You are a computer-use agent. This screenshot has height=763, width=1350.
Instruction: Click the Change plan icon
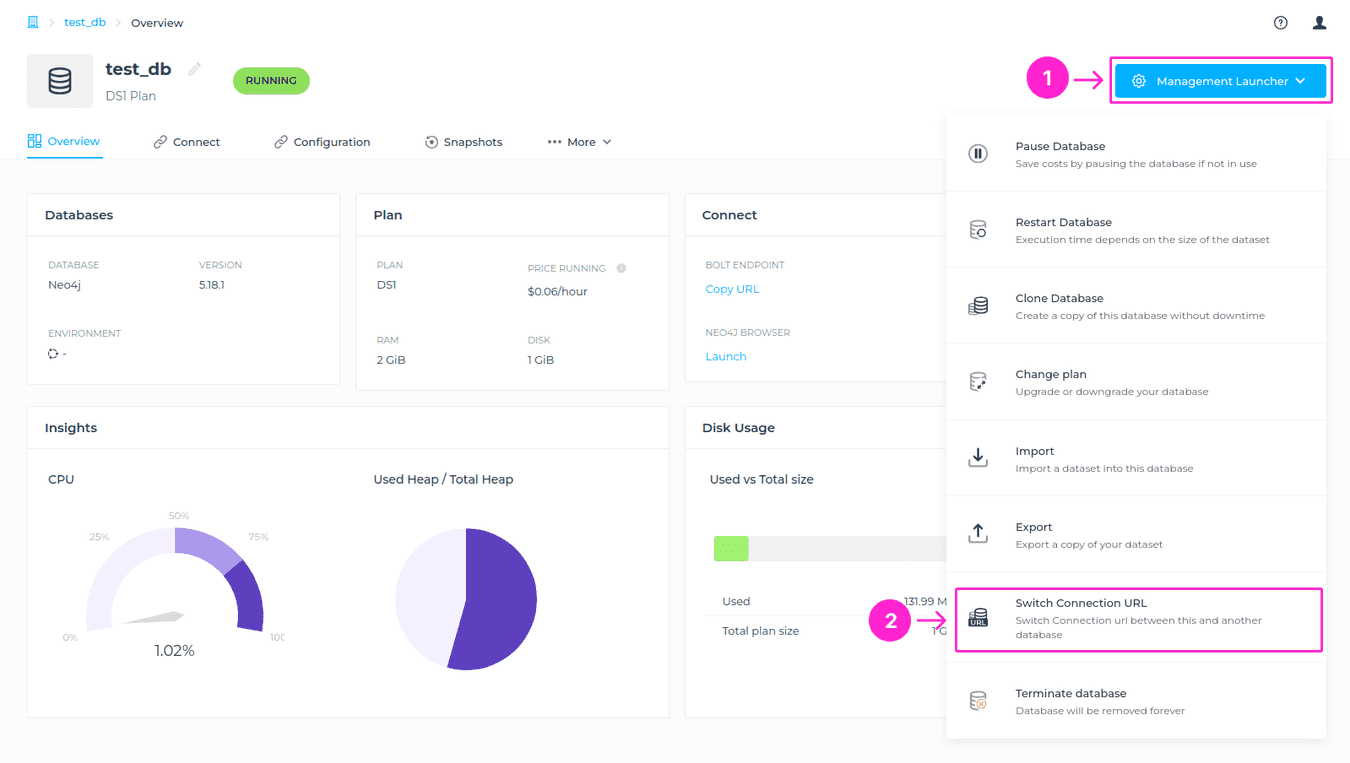(x=978, y=381)
